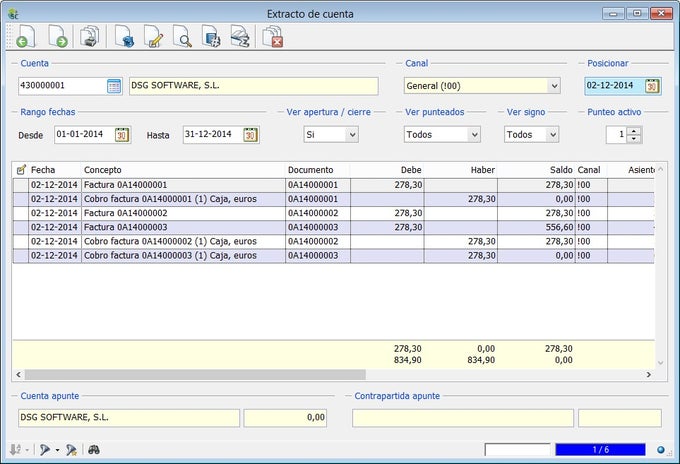The width and height of the screenshot is (680, 464).
Task: Click the binoculars find icon in status bar
Action: [x=94, y=450]
